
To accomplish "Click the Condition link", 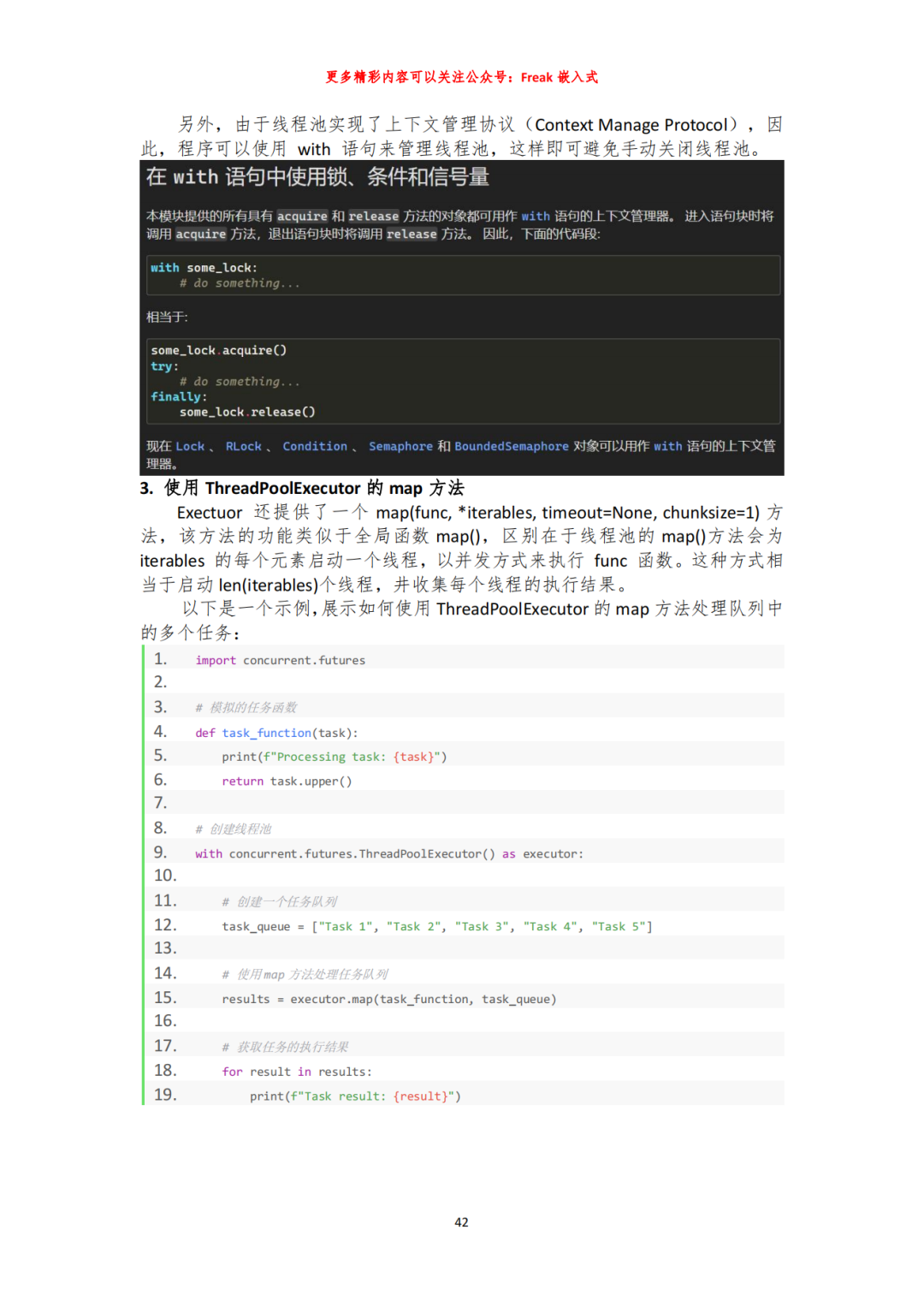I will coord(315,446).
